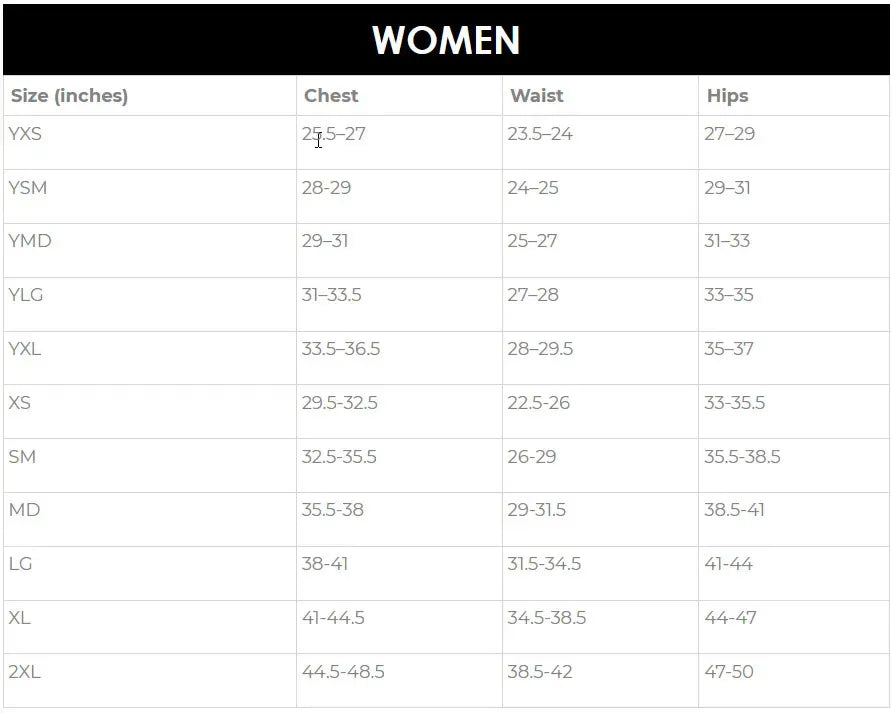Select the Waist column header
The height and width of the screenshot is (713, 892).
coord(537,96)
